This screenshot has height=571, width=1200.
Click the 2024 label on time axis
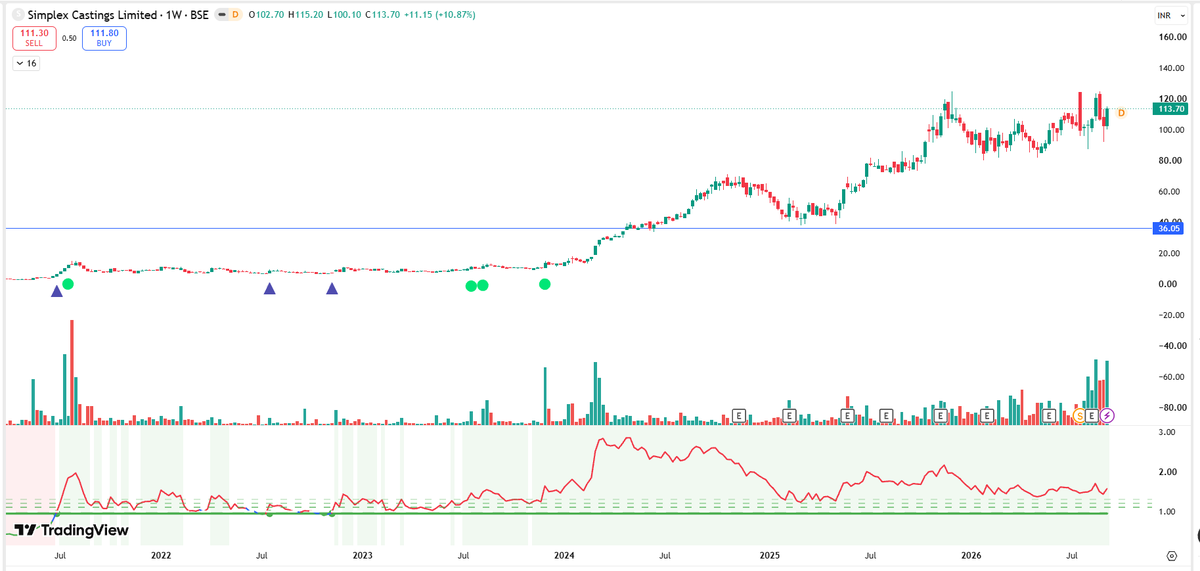(564, 554)
